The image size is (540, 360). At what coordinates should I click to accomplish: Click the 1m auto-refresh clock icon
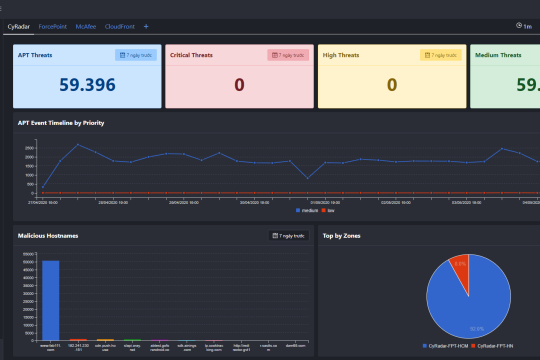tap(519, 25)
